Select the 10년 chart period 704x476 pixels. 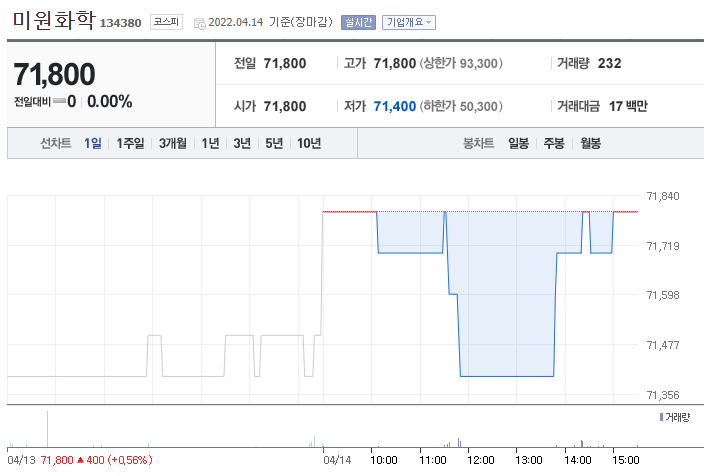309,143
